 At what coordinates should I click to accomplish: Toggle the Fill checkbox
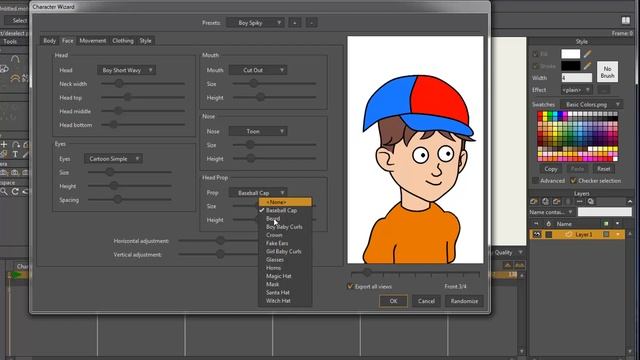tap(535, 54)
